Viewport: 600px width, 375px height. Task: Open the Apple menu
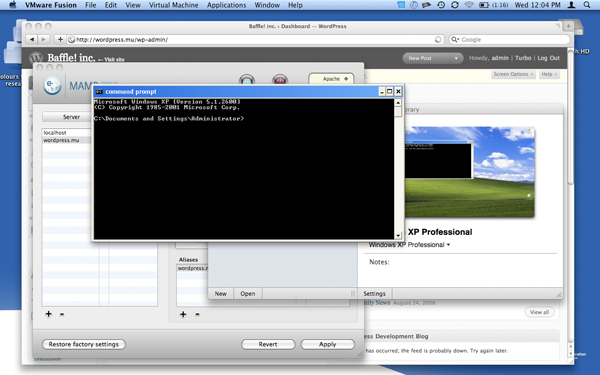click(x=13, y=5)
